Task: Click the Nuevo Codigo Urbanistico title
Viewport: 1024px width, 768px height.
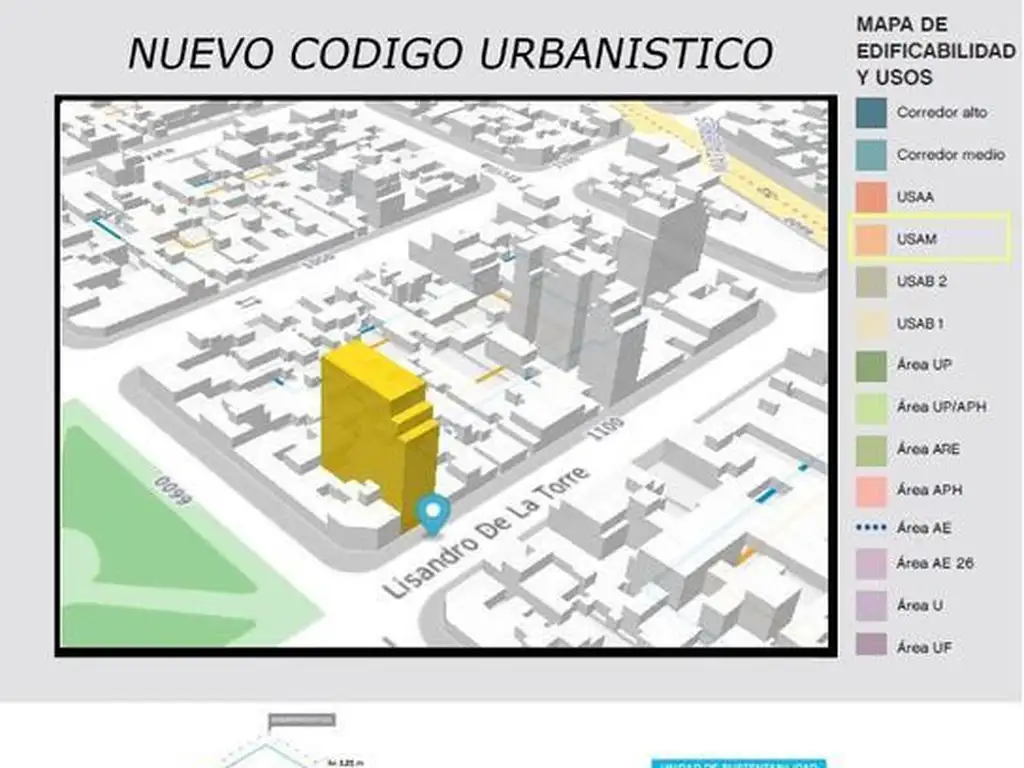Action: (x=450, y=54)
